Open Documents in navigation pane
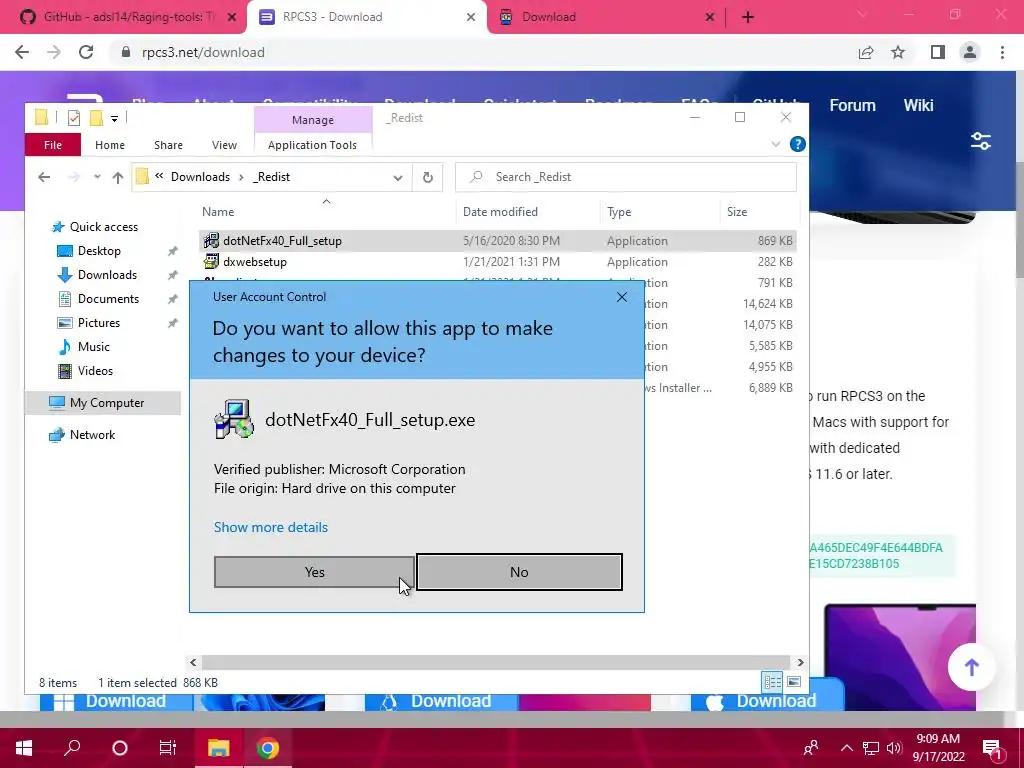The width and height of the screenshot is (1024, 768). click(x=108, y=299)
